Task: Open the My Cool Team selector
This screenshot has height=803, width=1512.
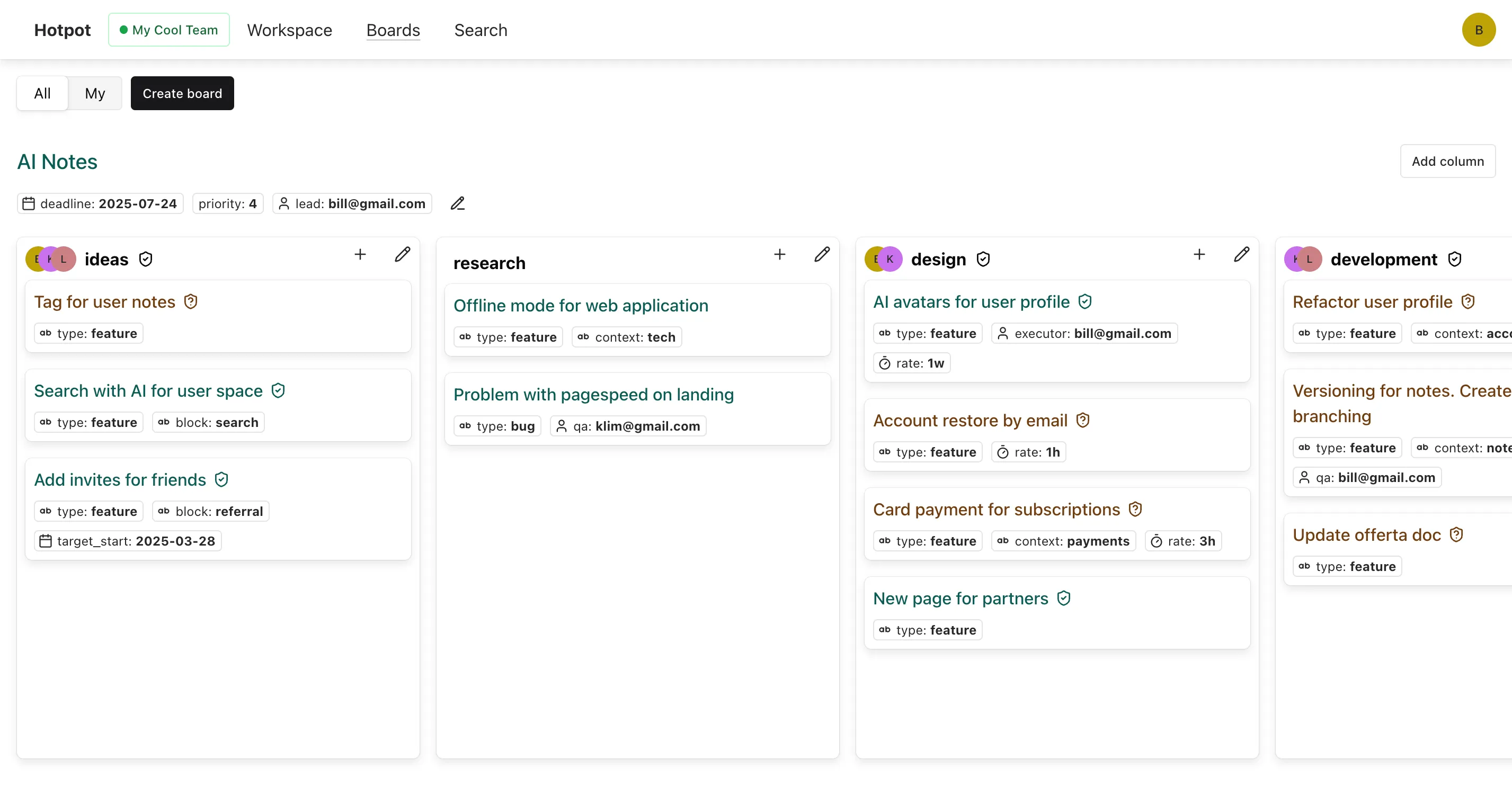Action: coord(169,30)
